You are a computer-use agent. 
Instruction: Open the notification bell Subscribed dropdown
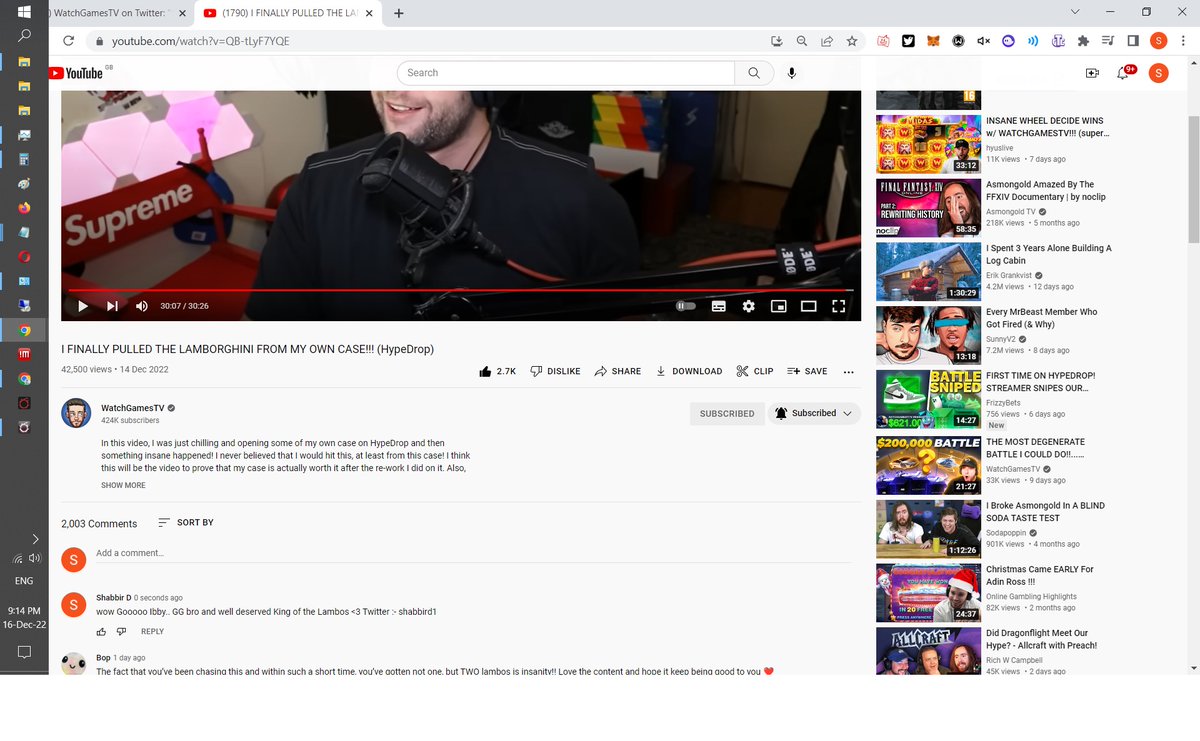814,413
